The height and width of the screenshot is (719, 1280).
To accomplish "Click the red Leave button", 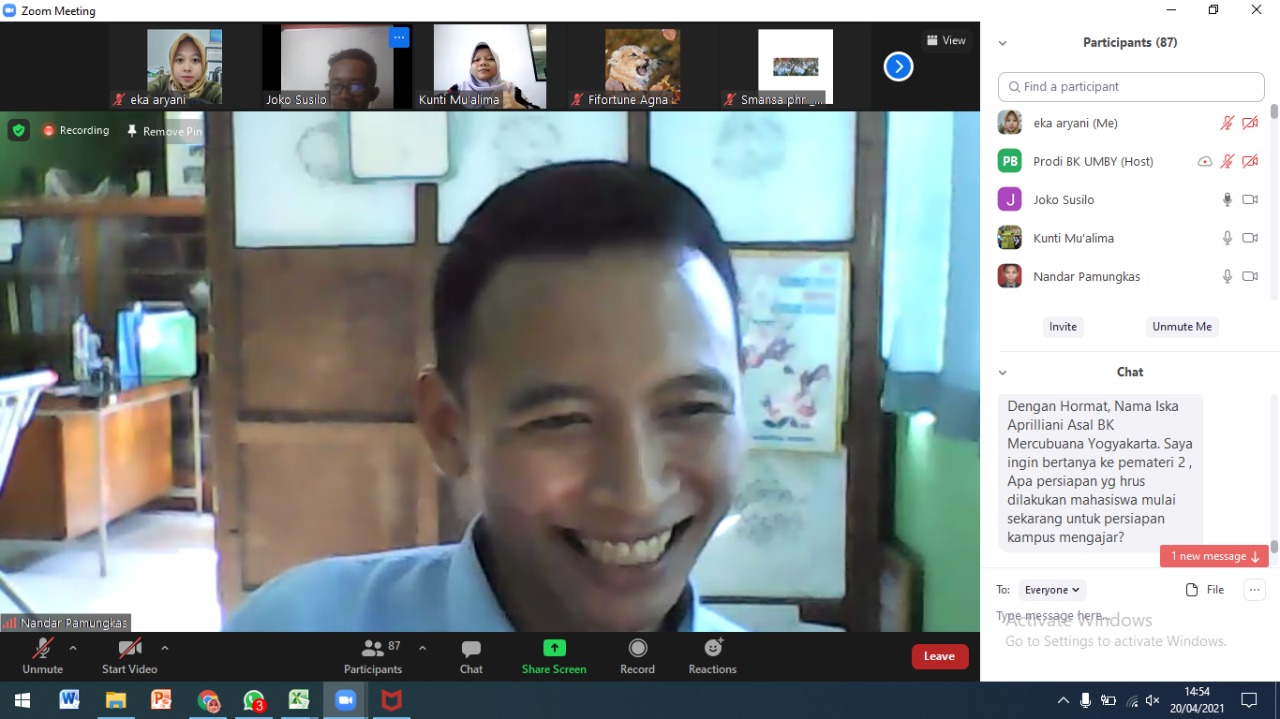I will tap(940, 656).
